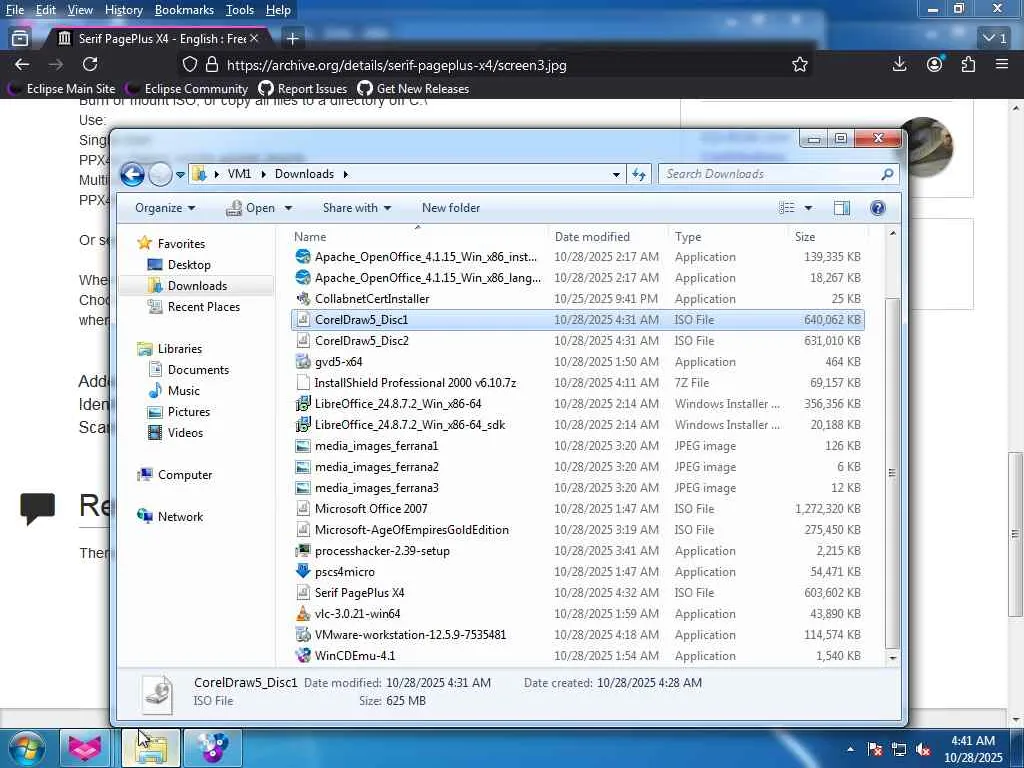
Task: Click the Explorer Back navigation arrow
Action: pos(132,174)
